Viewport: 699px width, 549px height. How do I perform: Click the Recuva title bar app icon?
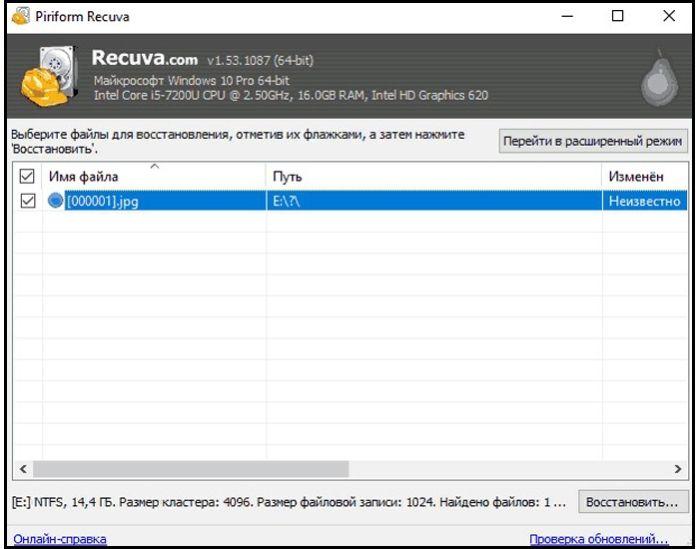[x=21, y=16]
